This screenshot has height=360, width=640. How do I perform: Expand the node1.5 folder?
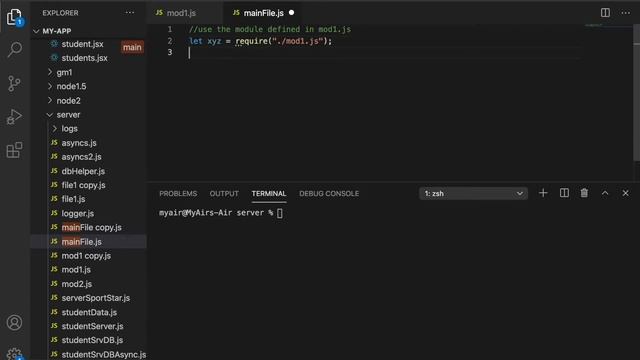coord(89,87)
